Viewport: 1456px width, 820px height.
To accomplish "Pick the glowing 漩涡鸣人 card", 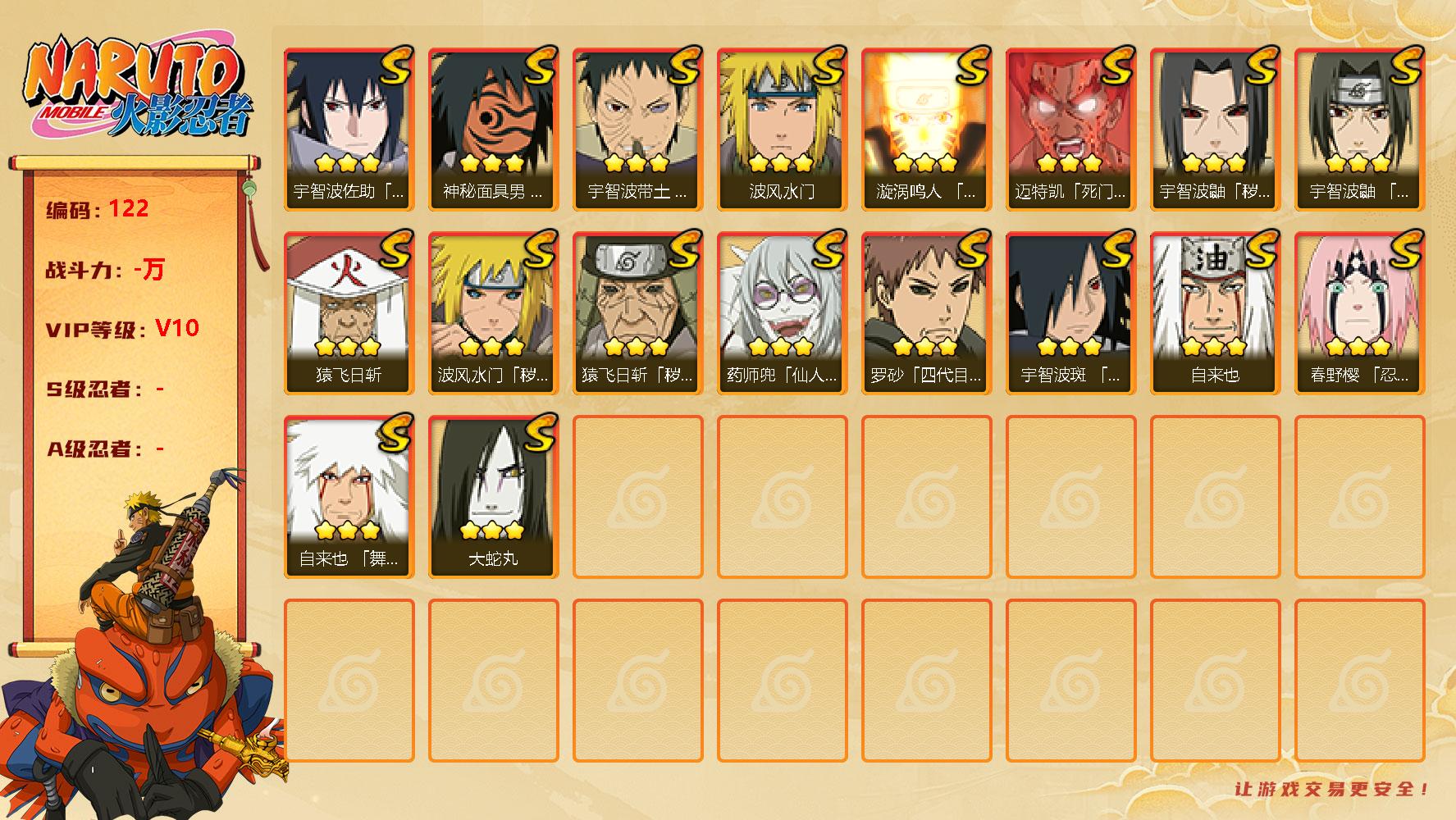I will (926, 130).
